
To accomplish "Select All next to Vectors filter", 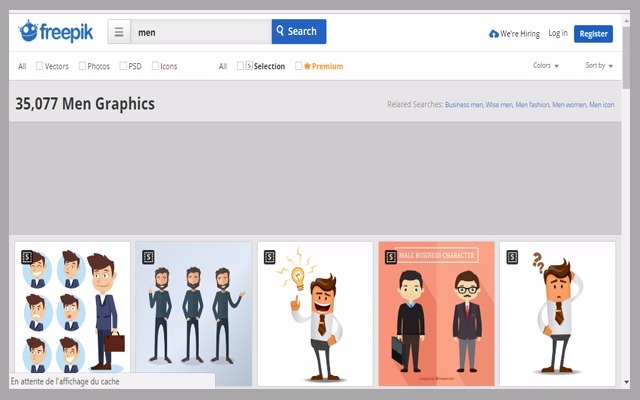I will [x=22, y=66].
